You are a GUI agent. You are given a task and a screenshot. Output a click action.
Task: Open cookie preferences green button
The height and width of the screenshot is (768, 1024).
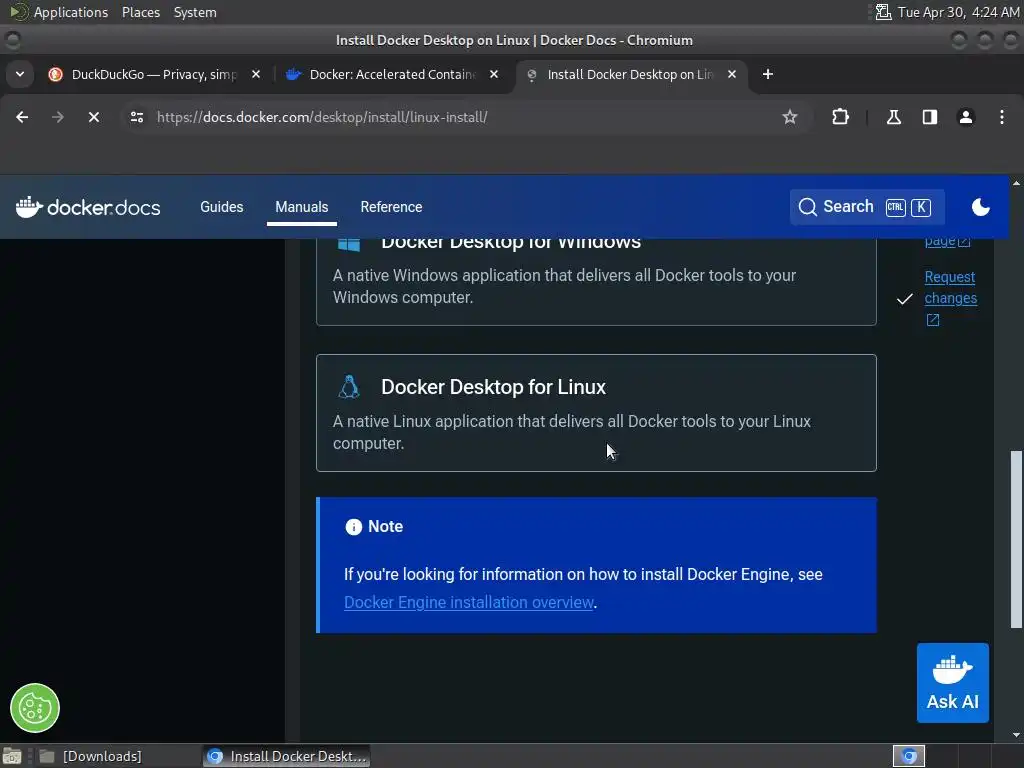coord(35,708)
